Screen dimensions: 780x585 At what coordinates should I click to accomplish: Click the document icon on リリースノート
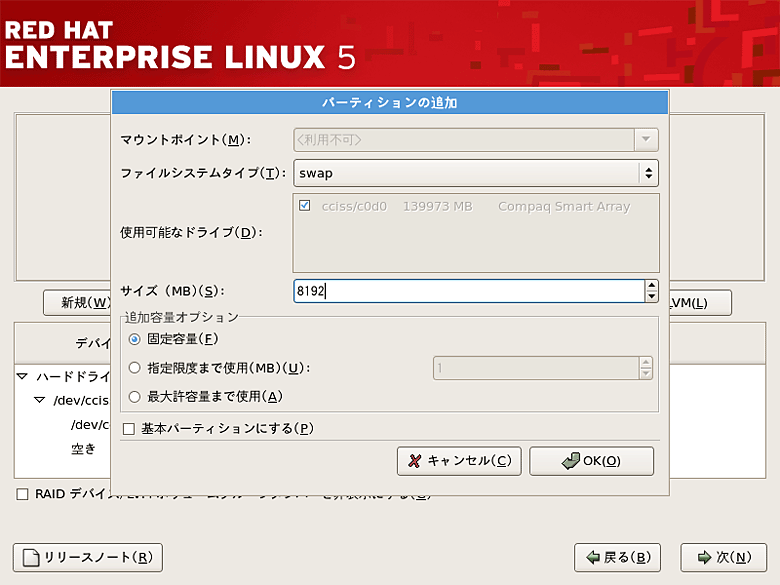tap(31, 558)
